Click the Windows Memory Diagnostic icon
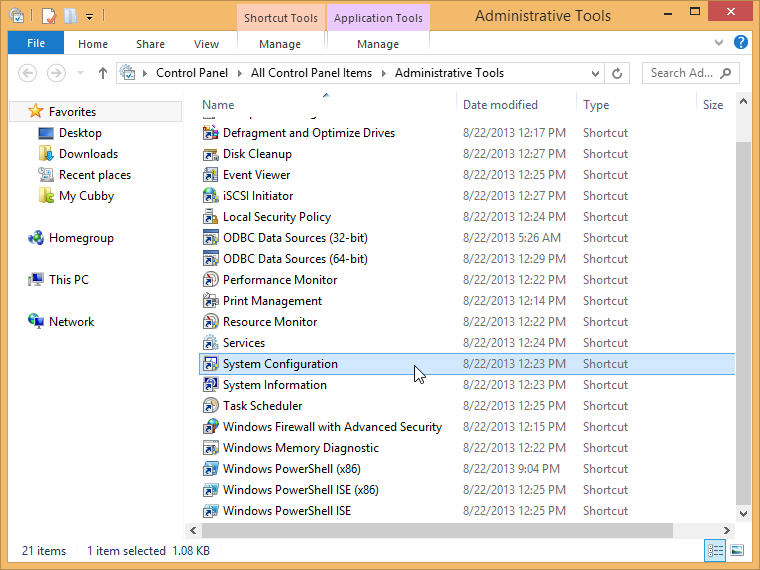 (210, 448)
